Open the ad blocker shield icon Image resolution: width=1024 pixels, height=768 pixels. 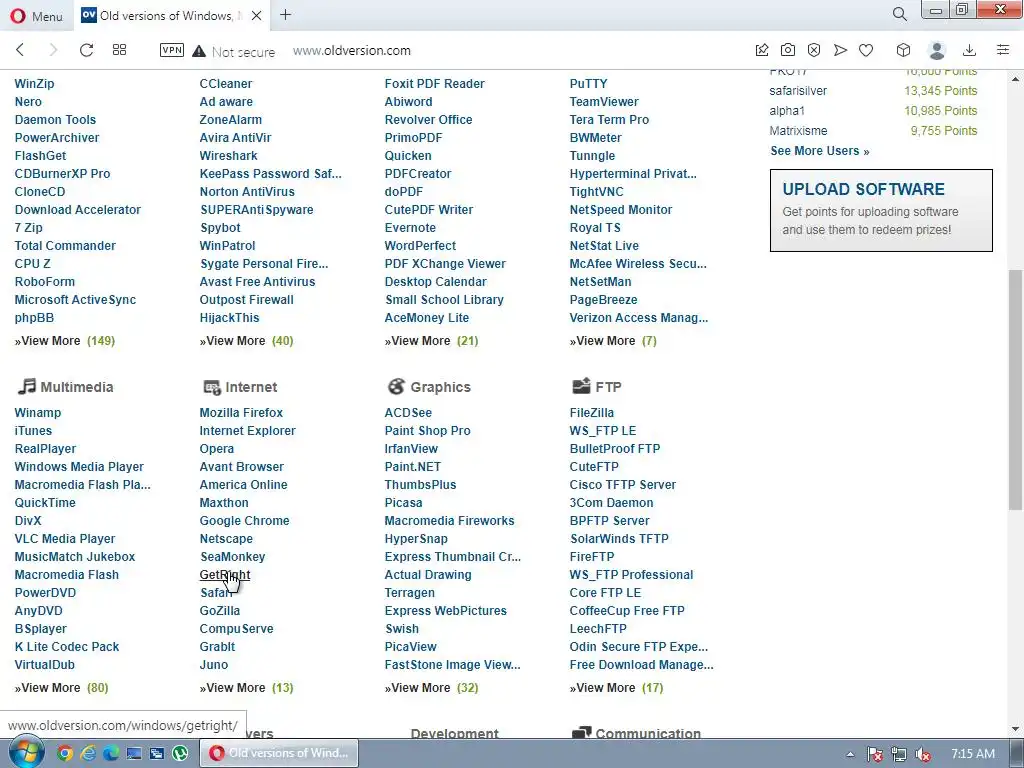(x=814, y=50)
